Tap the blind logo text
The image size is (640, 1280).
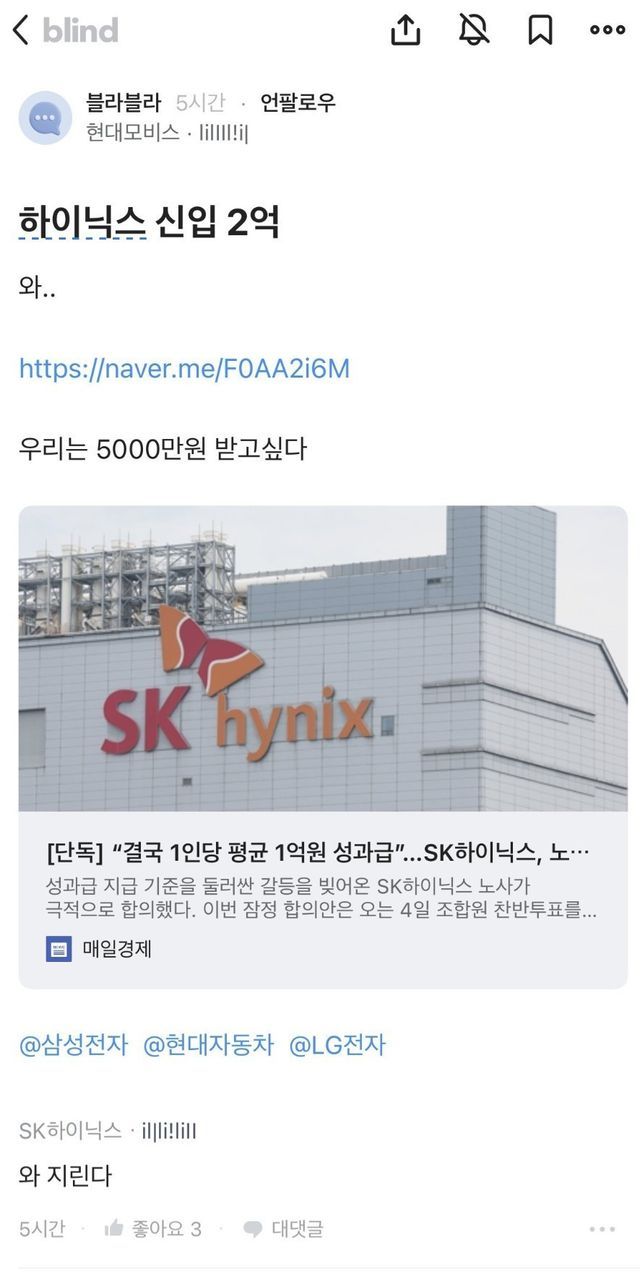pos(80,31)
